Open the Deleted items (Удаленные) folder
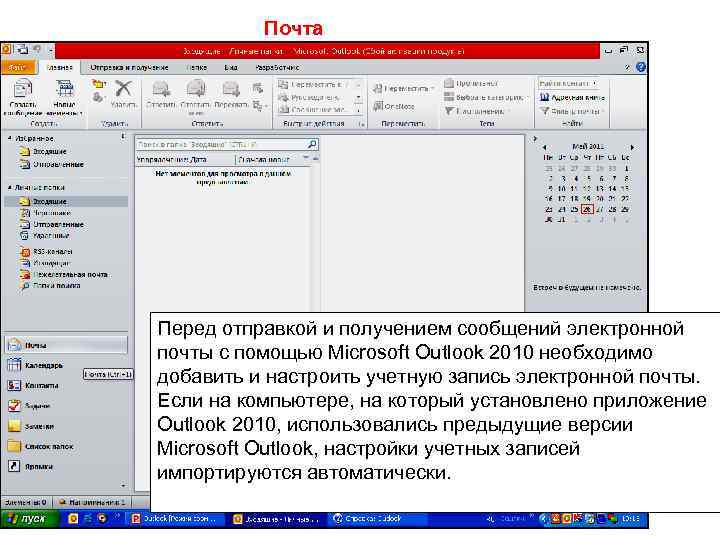This screenshot has width=720, height=540. 45,236
